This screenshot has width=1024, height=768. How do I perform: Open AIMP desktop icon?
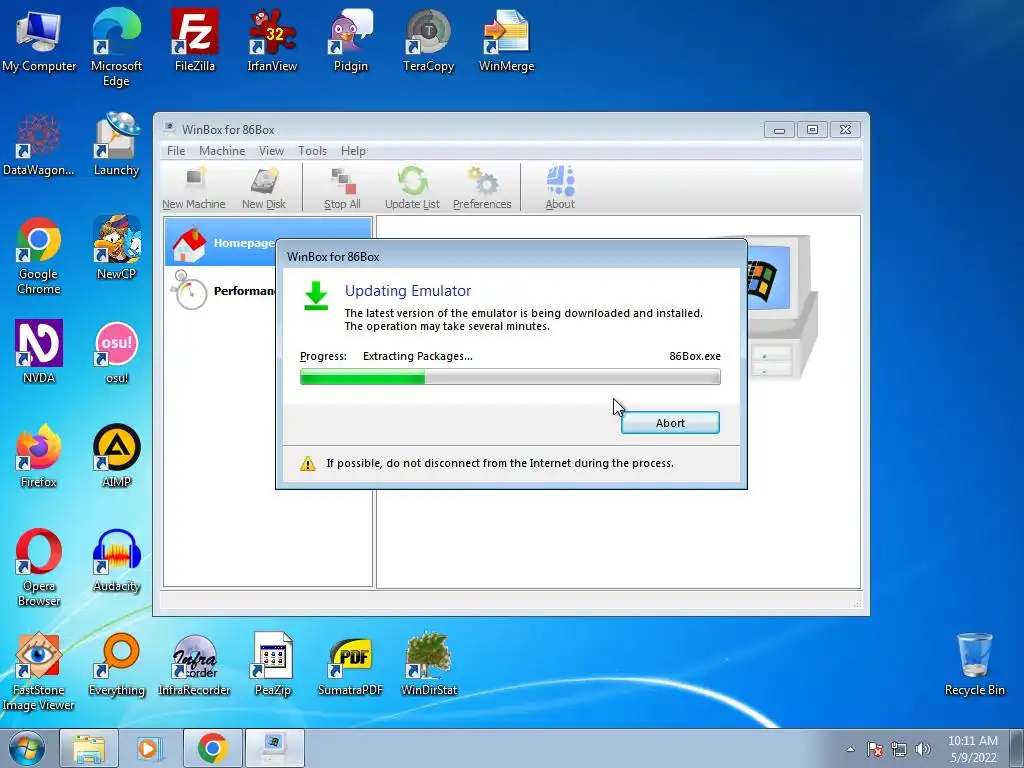click(x=116, y=456)
